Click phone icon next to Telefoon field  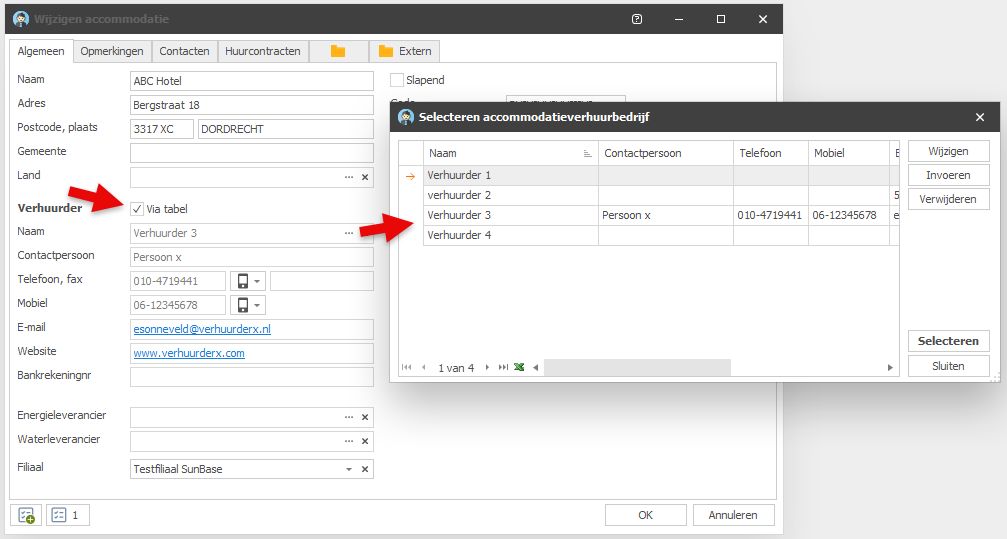243,281
